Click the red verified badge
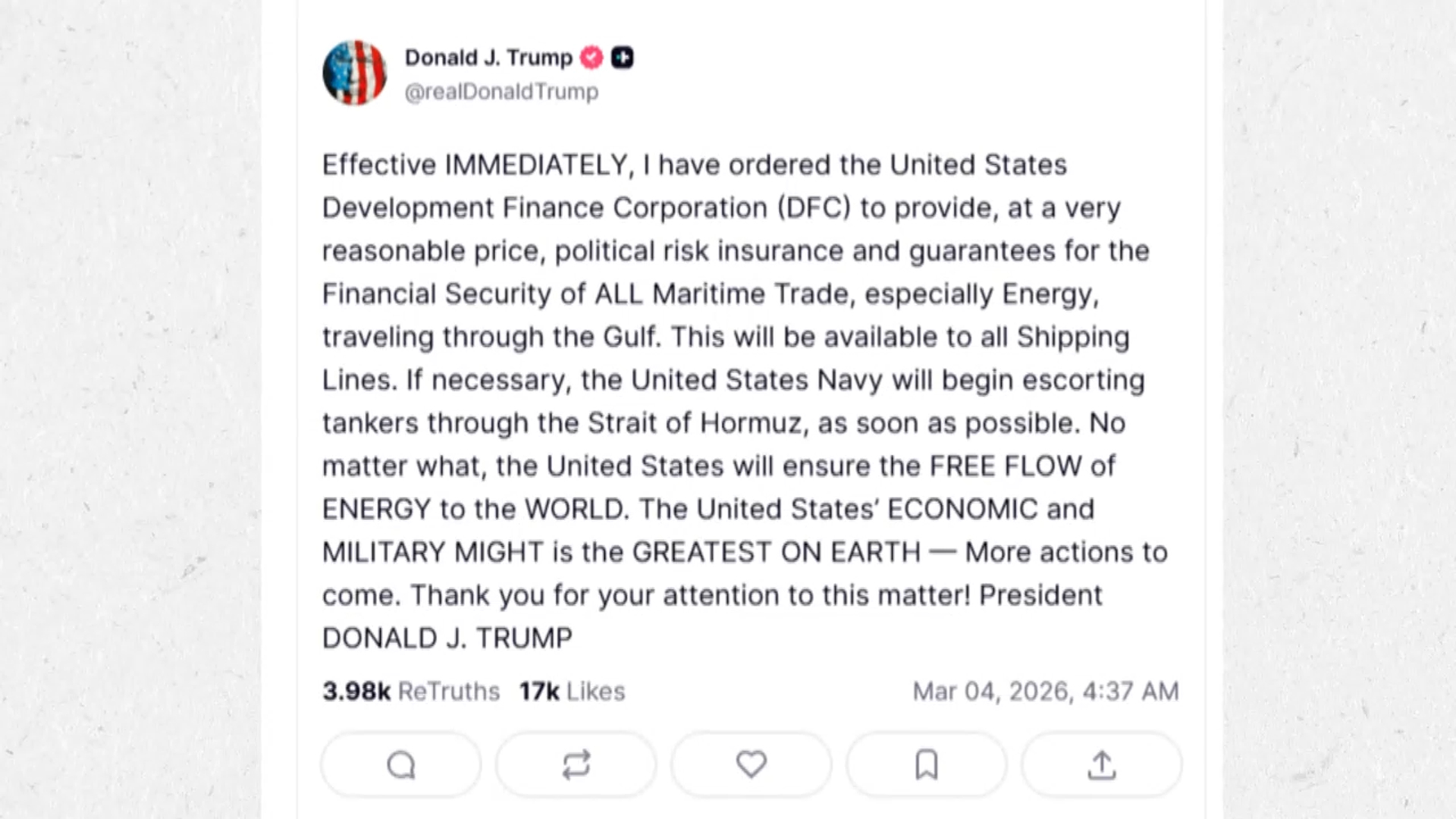The height and width of the screenshot is (819, 1456). [591, 58]
